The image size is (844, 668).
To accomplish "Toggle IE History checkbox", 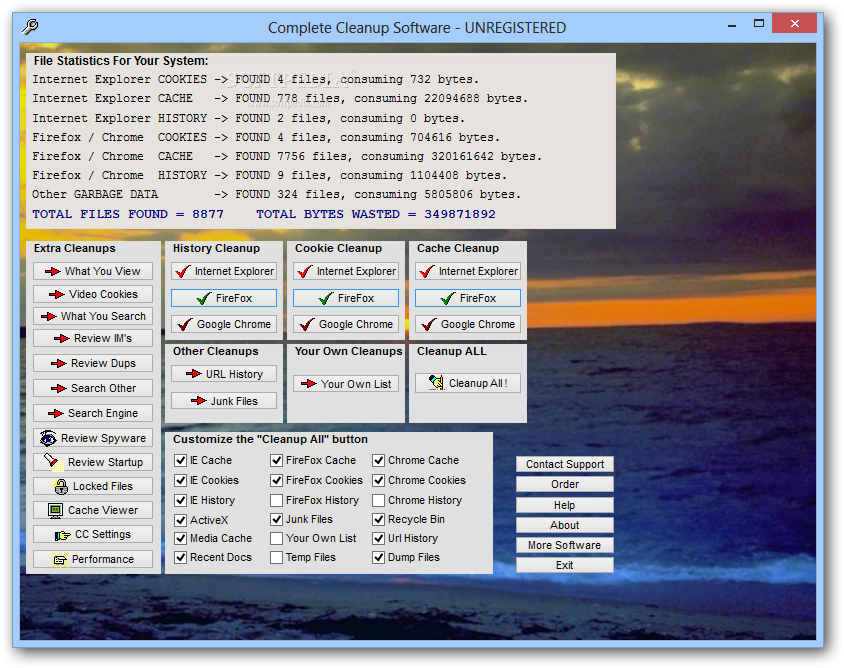I will click(181, 500).
